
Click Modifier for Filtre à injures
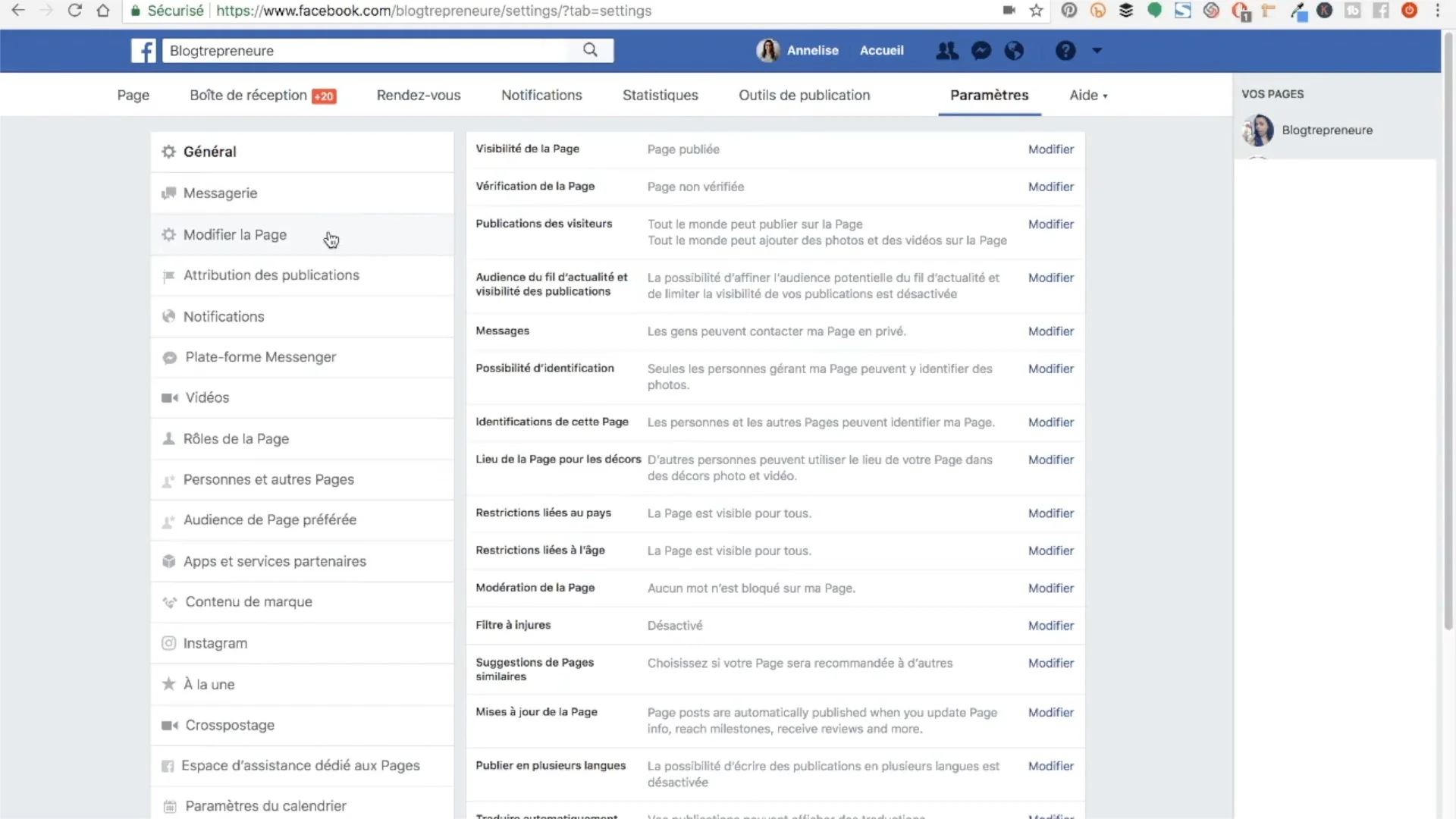pyautogui.click(x=1050, y=626)
